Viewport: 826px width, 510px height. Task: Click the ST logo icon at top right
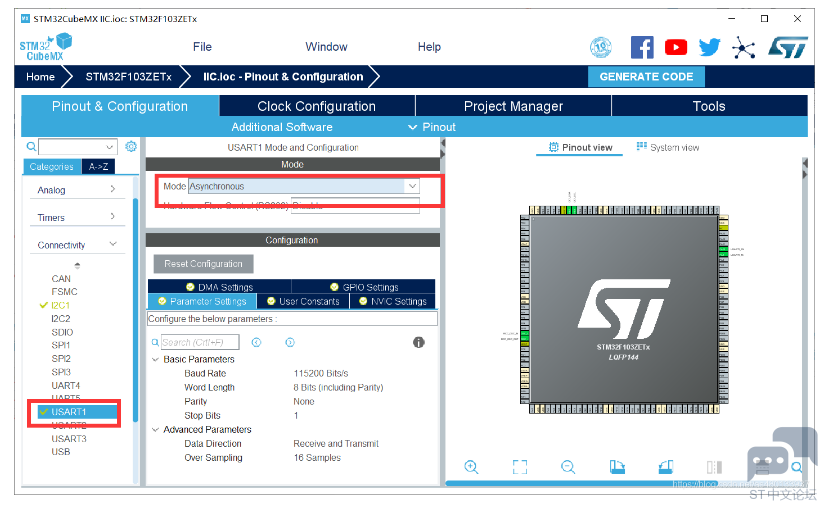coord(788,47)
